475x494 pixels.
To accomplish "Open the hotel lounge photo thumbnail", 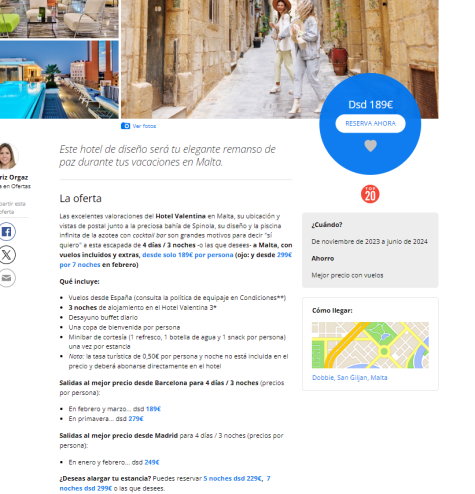I will point(59,19).
